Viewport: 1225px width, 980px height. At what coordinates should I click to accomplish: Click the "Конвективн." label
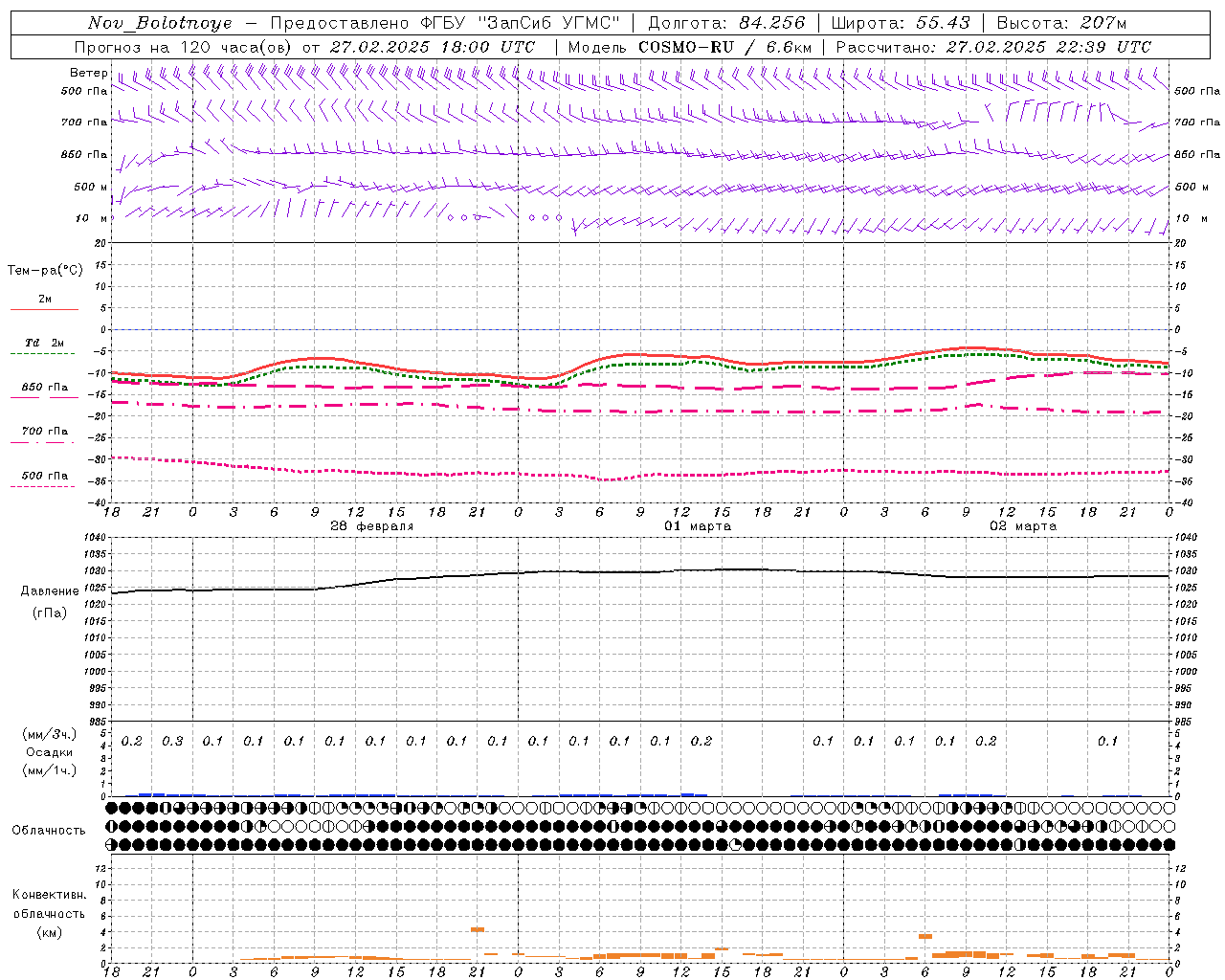click(x=49, y=895)
